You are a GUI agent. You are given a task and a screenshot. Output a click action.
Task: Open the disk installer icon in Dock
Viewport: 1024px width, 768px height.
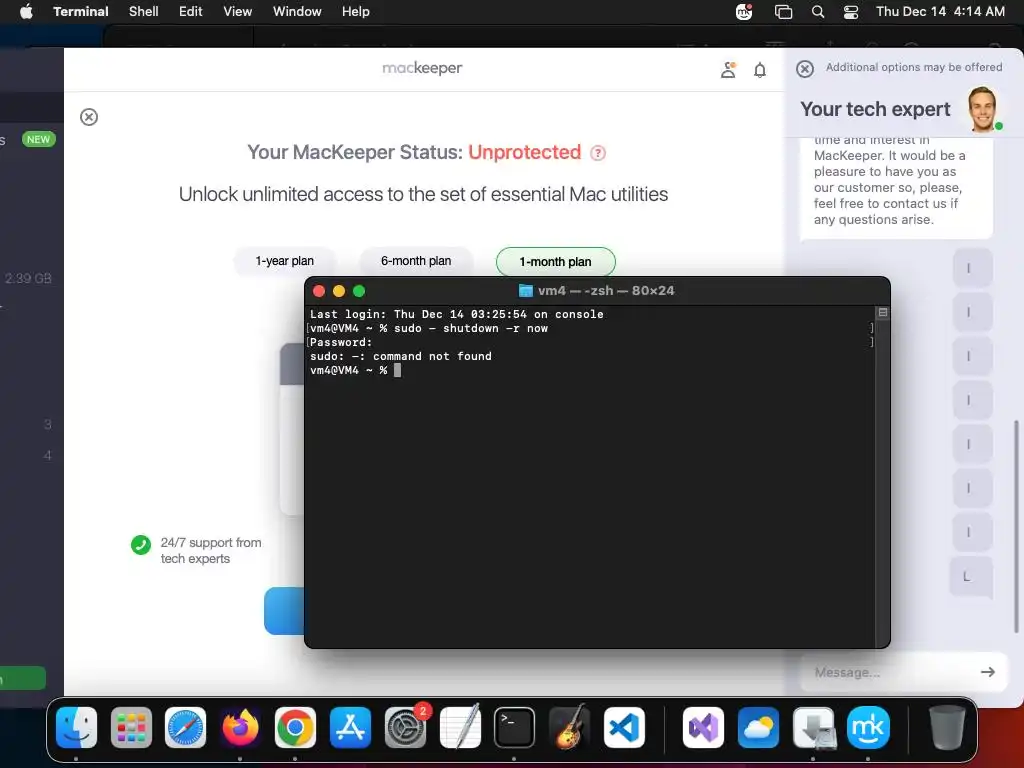(x=813, y=727)
